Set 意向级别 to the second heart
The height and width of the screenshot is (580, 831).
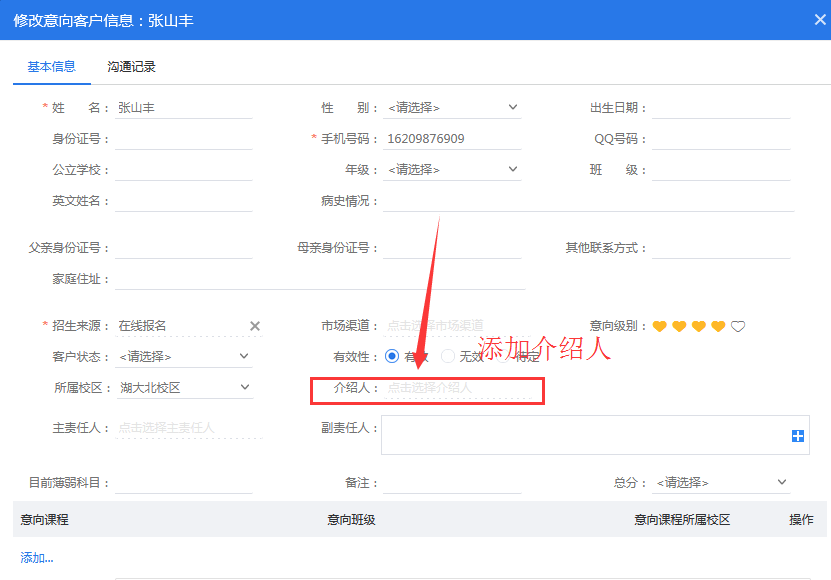[679, 326]
